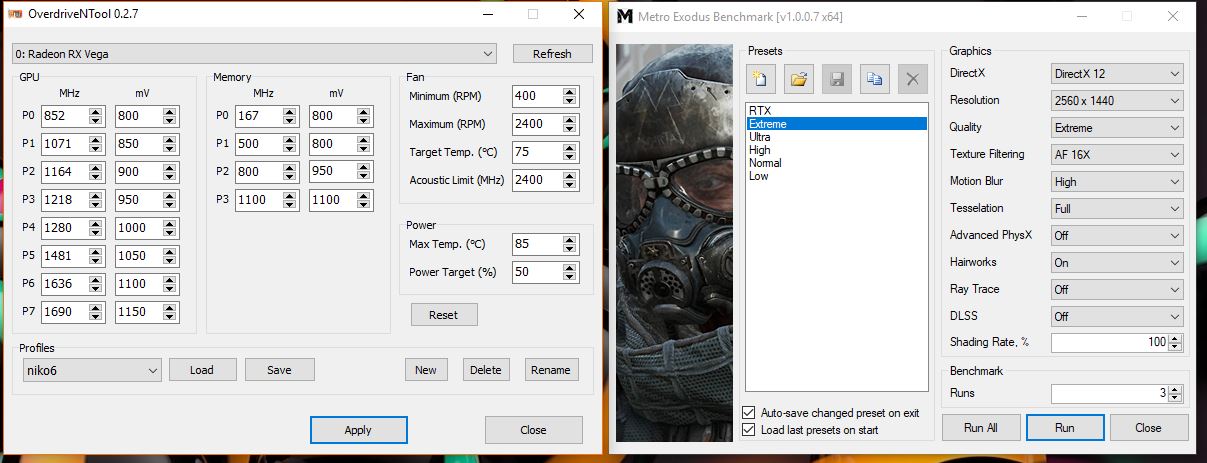This screenshot has height=463, width=1207.
Task: Select the Low preset
Action: (837, 176)
